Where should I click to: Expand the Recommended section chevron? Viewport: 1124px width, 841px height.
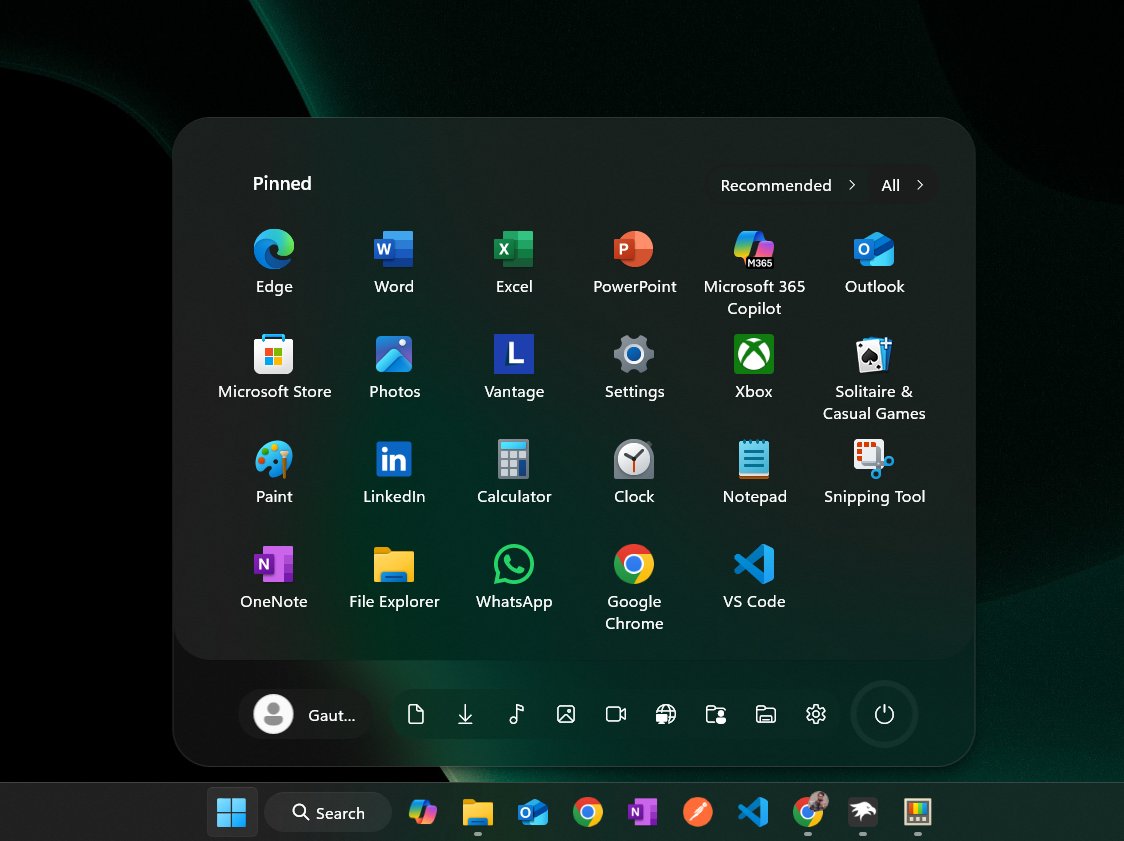[x=852, y=185]
